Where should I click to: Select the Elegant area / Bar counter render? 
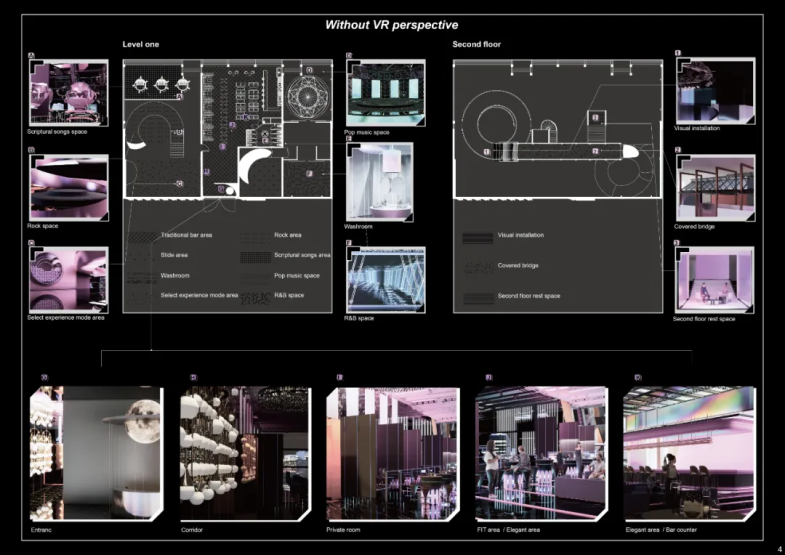tap(689, 453)
